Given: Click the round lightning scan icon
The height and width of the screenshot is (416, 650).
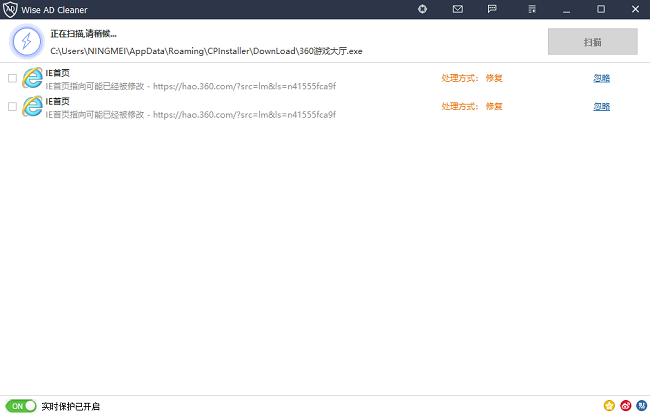Looking at the screenshot, I should pyautogui.click(x=27, y=41).
